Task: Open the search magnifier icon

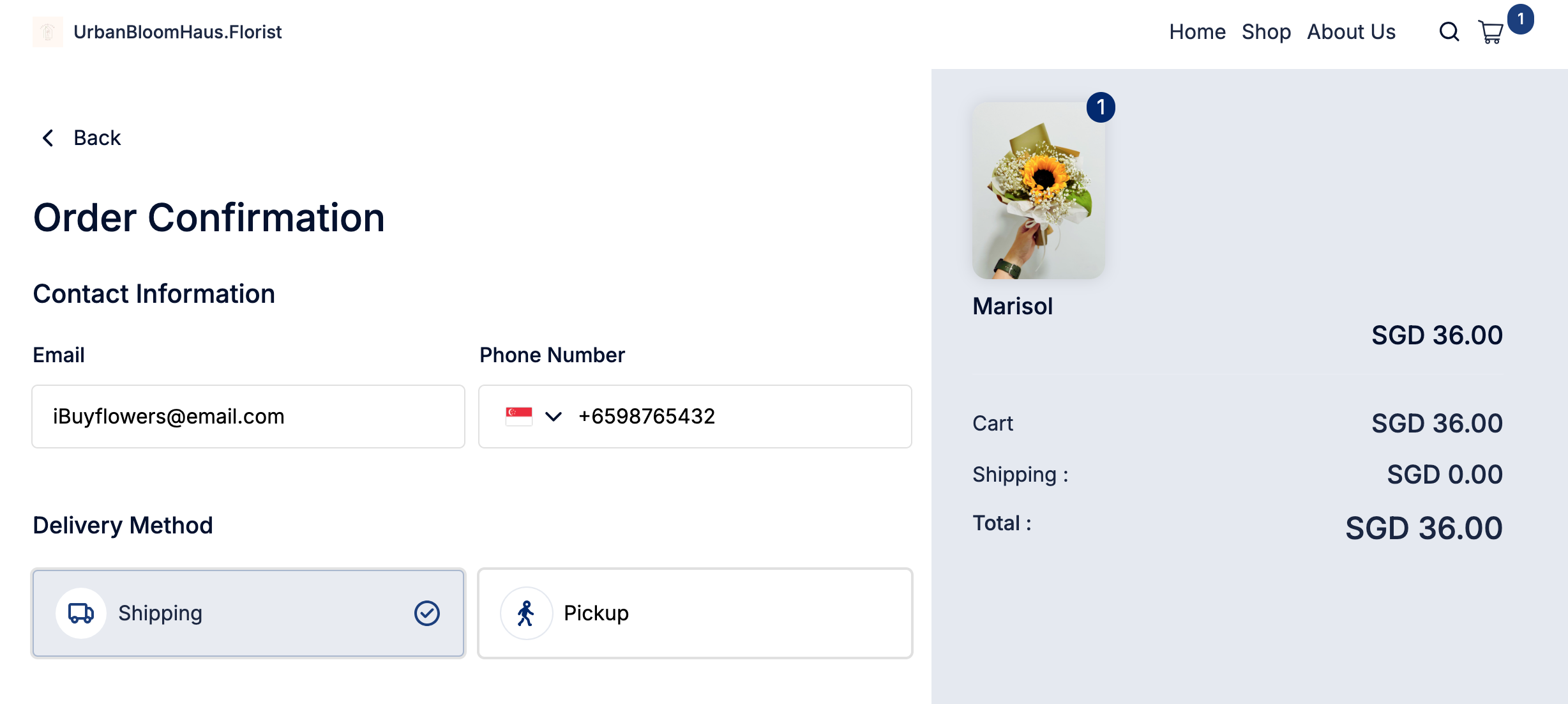Action: click(1449, 31)
